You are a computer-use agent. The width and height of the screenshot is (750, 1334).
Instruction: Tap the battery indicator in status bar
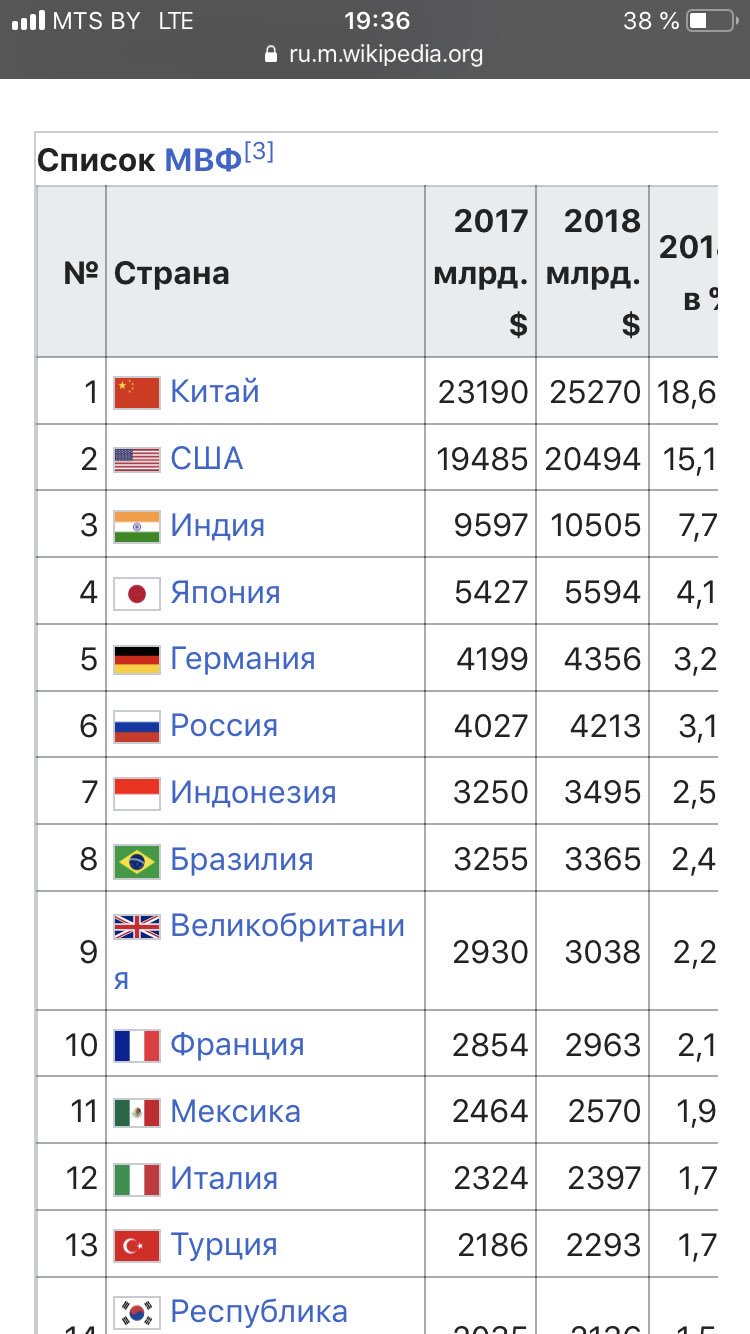pos(711,20)
